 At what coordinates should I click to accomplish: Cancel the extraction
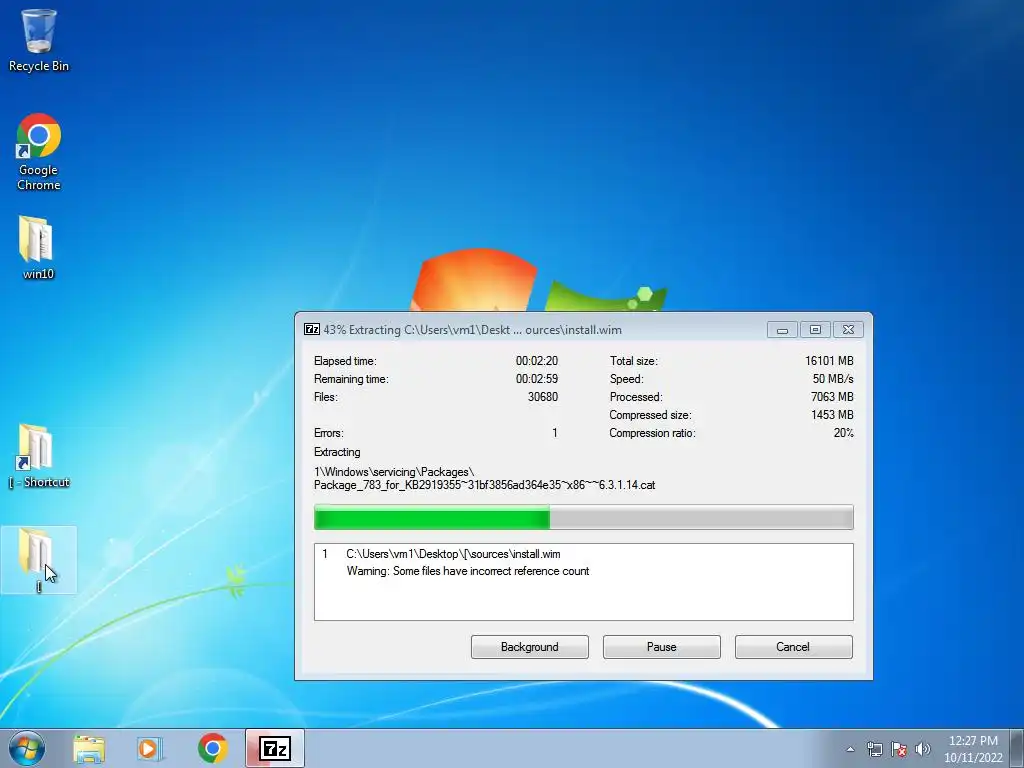click(x=793, y=647)
